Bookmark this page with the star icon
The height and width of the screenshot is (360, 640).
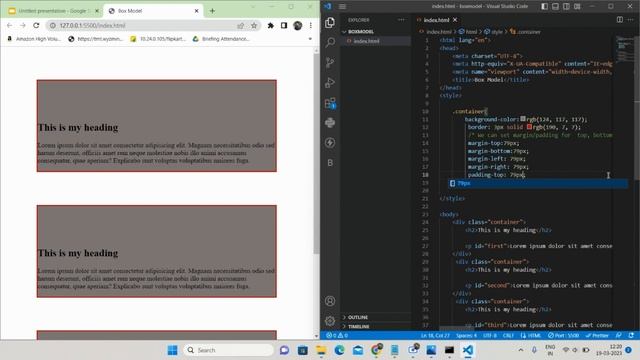pos(254,25)
